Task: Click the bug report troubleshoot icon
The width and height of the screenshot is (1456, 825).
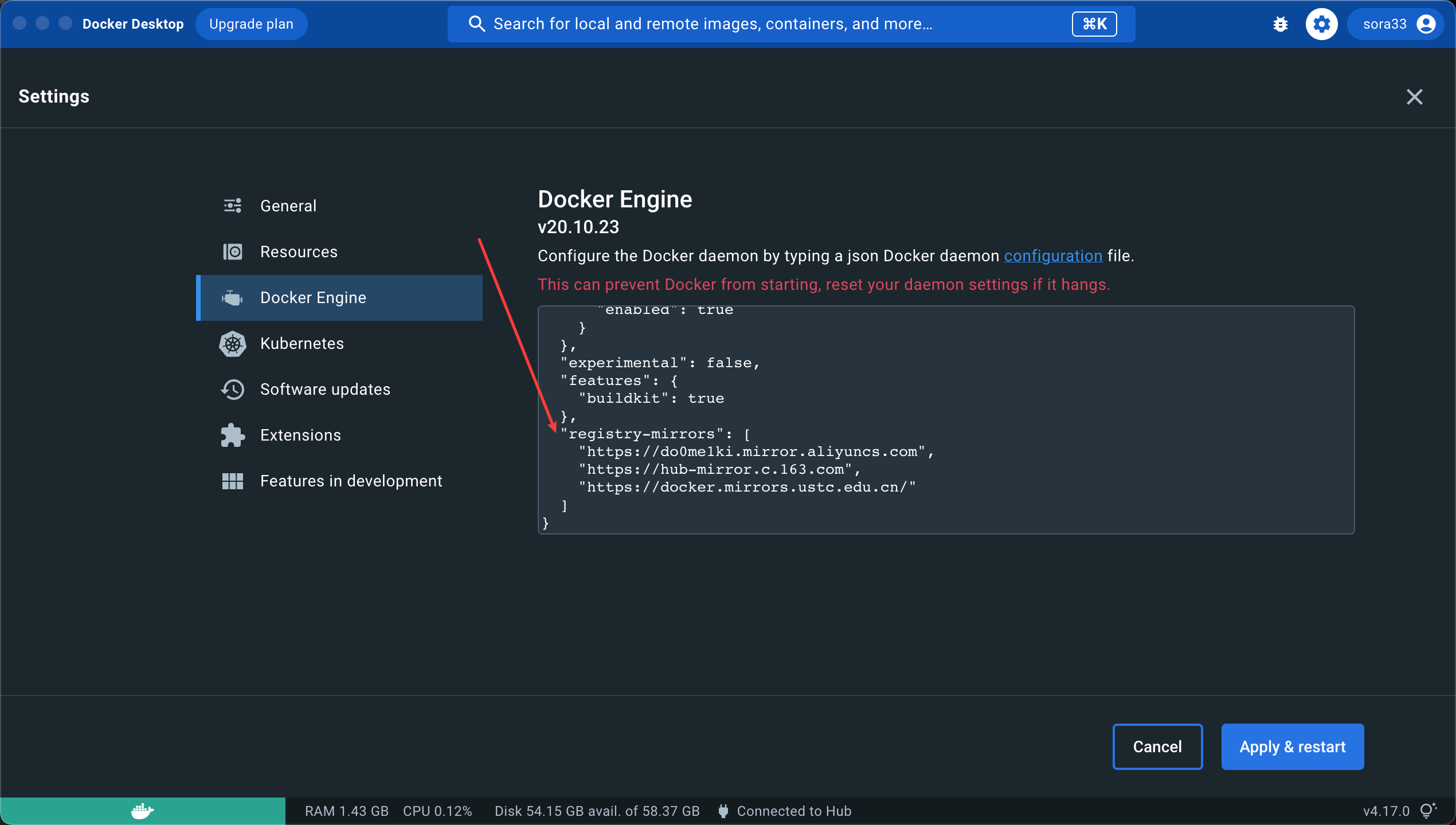Action: 1280,24
